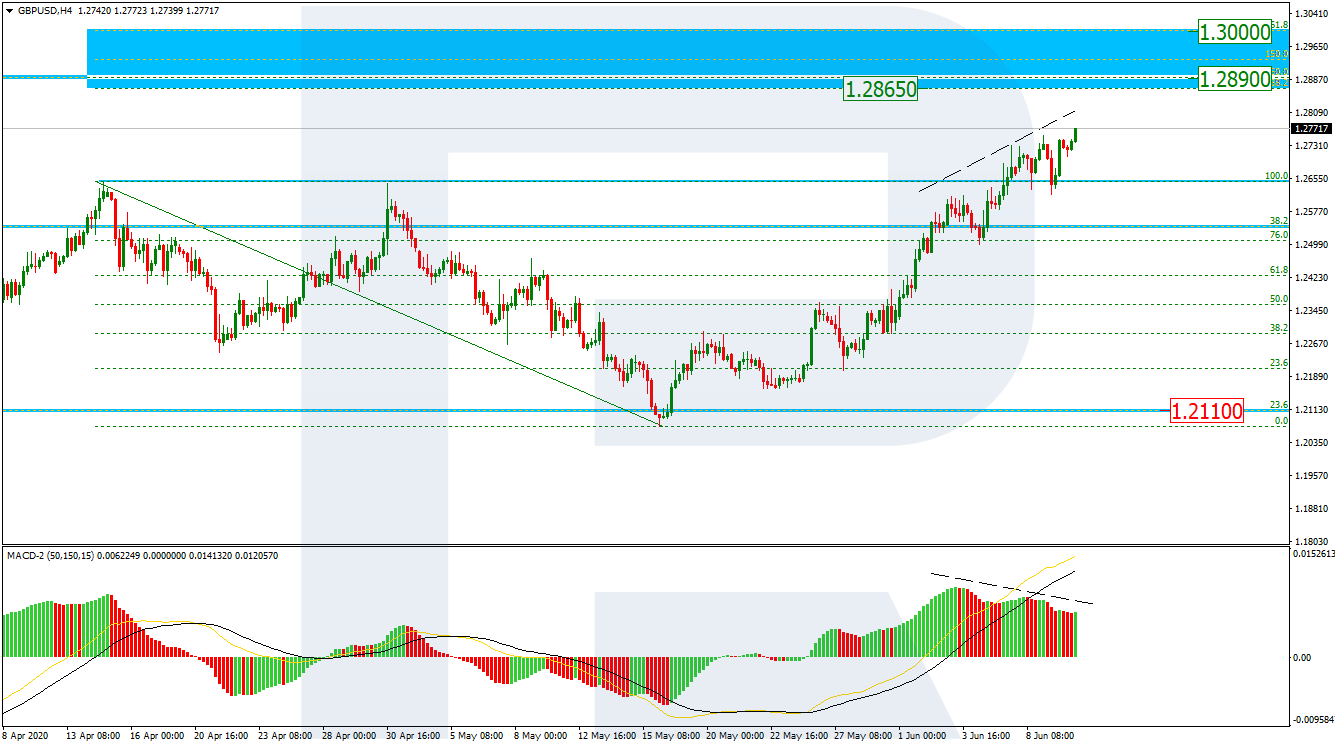The width and height of the screenshot is (1335, 747).
Task: Click the 28 Apr 00:00 time label
Action: [x=349, y=735]
